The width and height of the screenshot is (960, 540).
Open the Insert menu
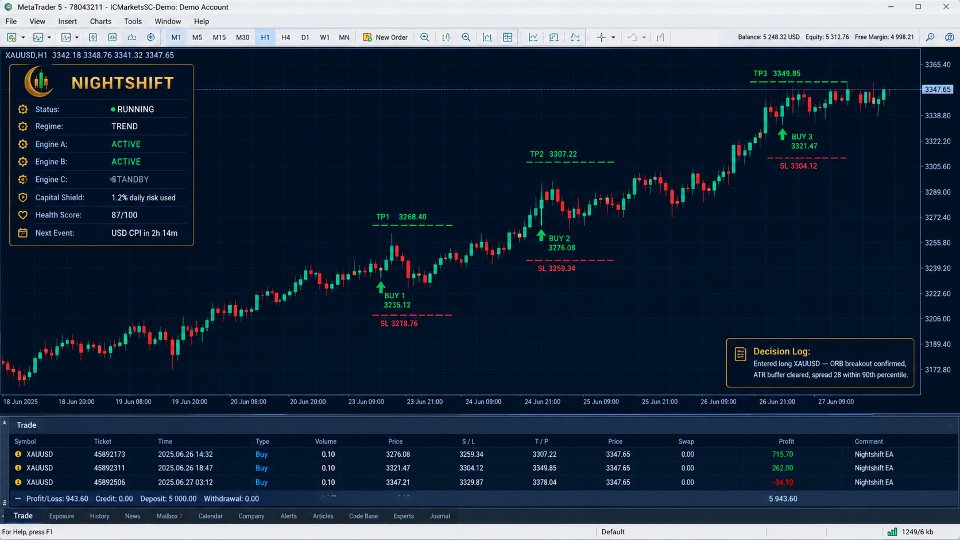pyautogui.click(x=67, y=21)
